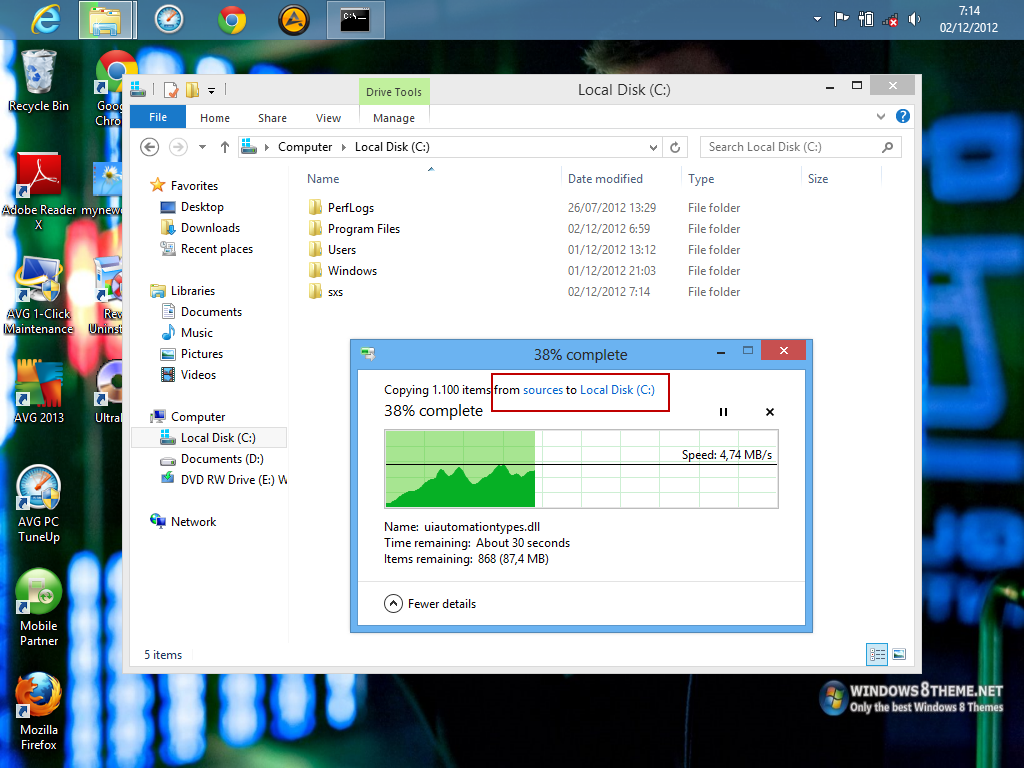Click the green copy speed graph
This screenshot has width=1024, height=768.
click(460, 480)
